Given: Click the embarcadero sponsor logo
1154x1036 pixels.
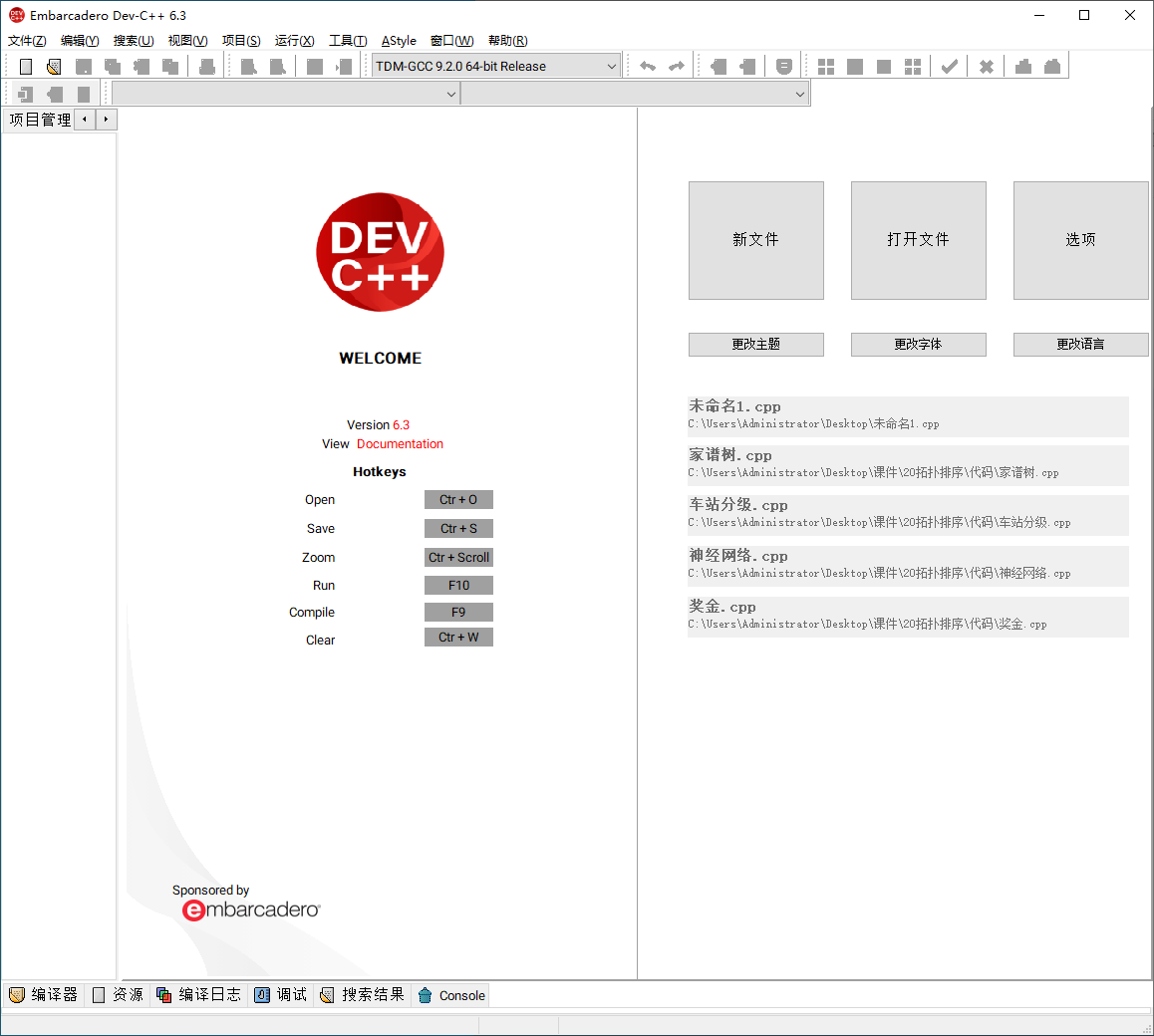Looking at the screenshot, I should coord(251,910).
